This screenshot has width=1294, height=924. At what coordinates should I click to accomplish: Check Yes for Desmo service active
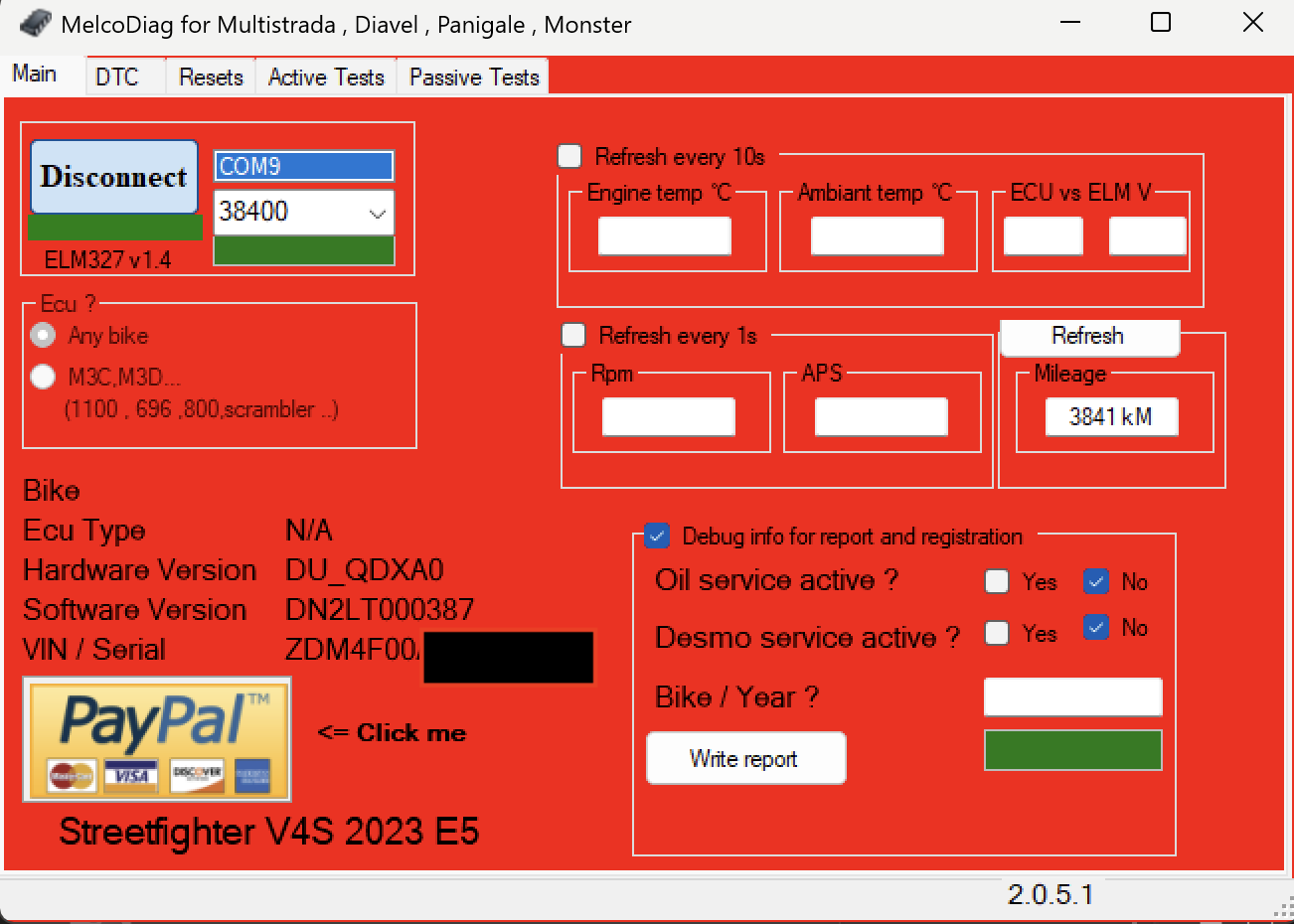[x=997, y=633]
